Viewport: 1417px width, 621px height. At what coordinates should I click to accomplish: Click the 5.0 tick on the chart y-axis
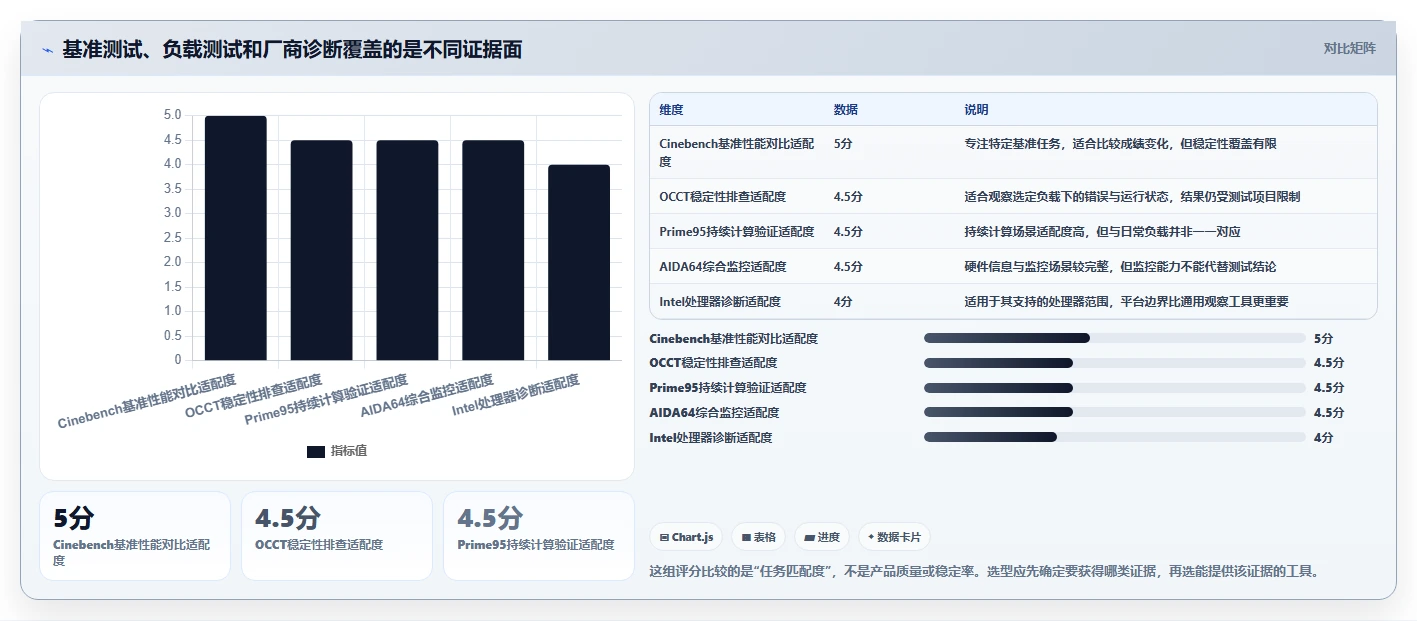coord(172,115)
